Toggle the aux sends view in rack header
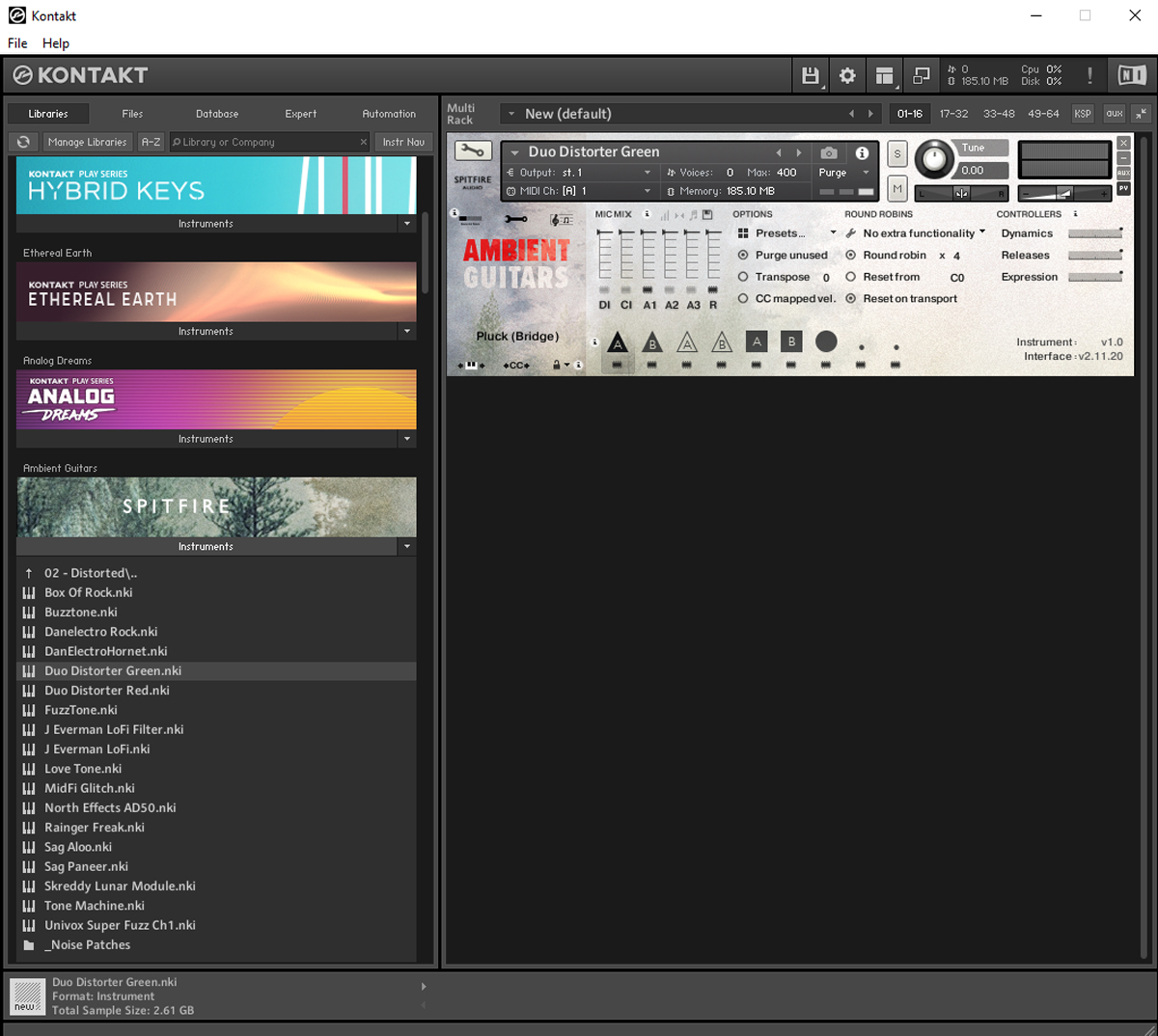This screenshot has height=1036, width=1158. coord(1115,114)
